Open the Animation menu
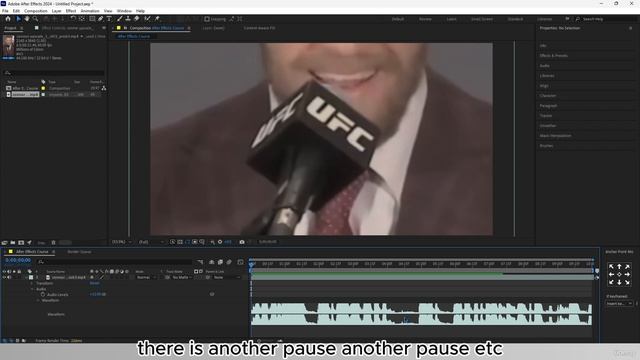The image size is (640, 360). pos(90,11)
